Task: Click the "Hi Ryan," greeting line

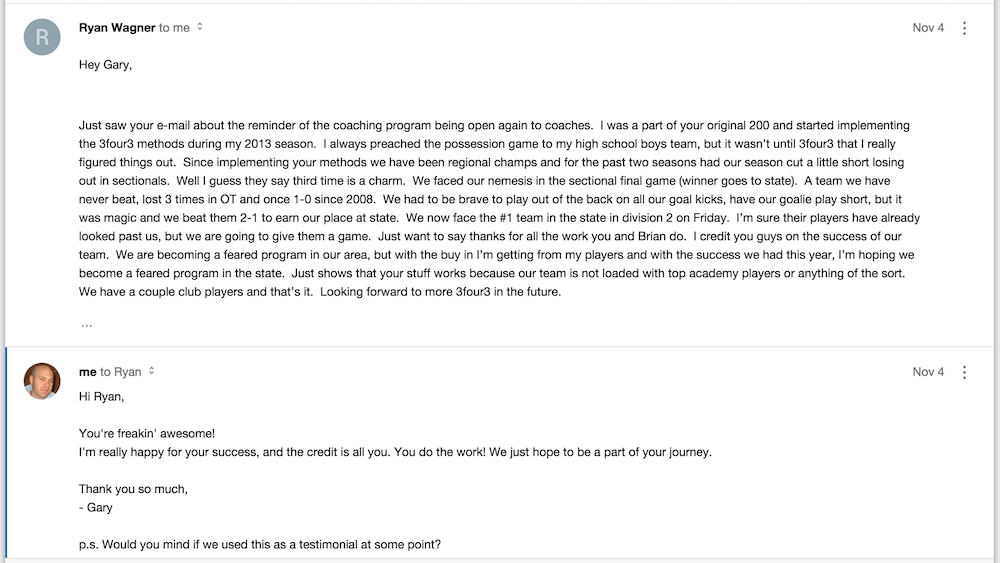Action: click(x=101, y=397)
